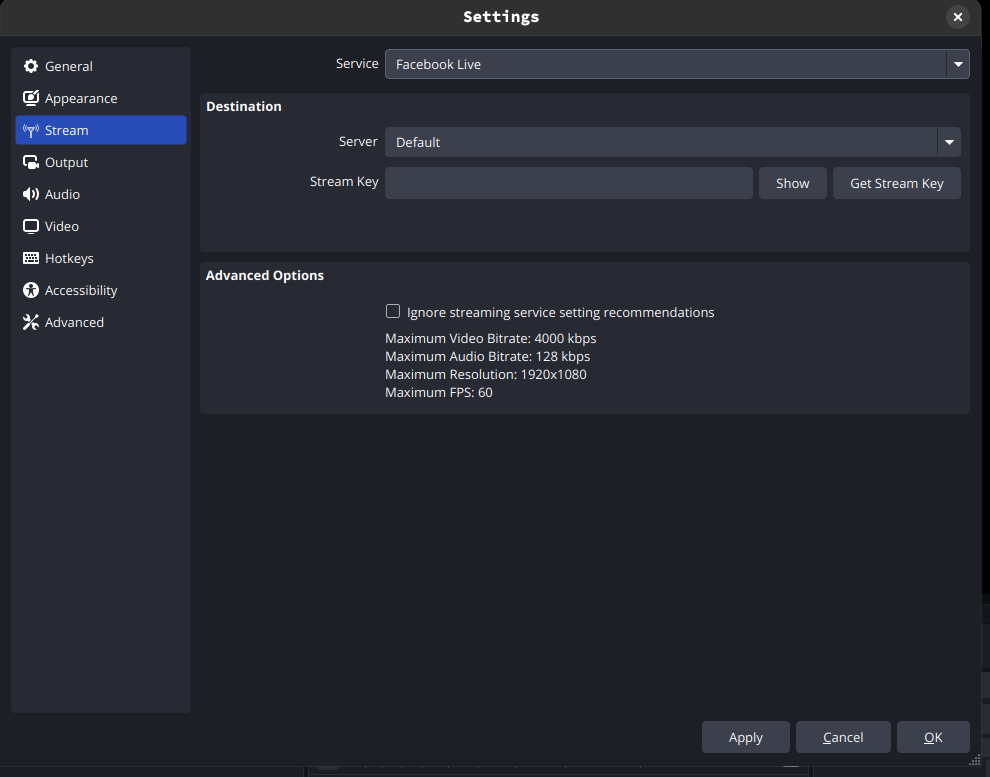Image resolution: width=990 pixels, height=777 pixels.
Task: Switch to the Stream settings page
Action: (100, 130)
